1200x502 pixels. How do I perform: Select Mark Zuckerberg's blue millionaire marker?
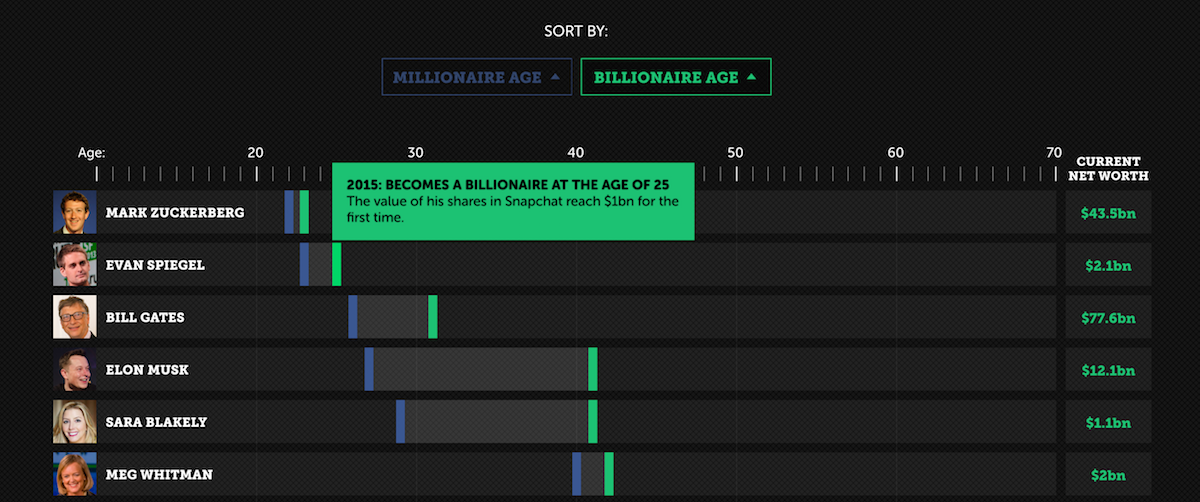289,212
